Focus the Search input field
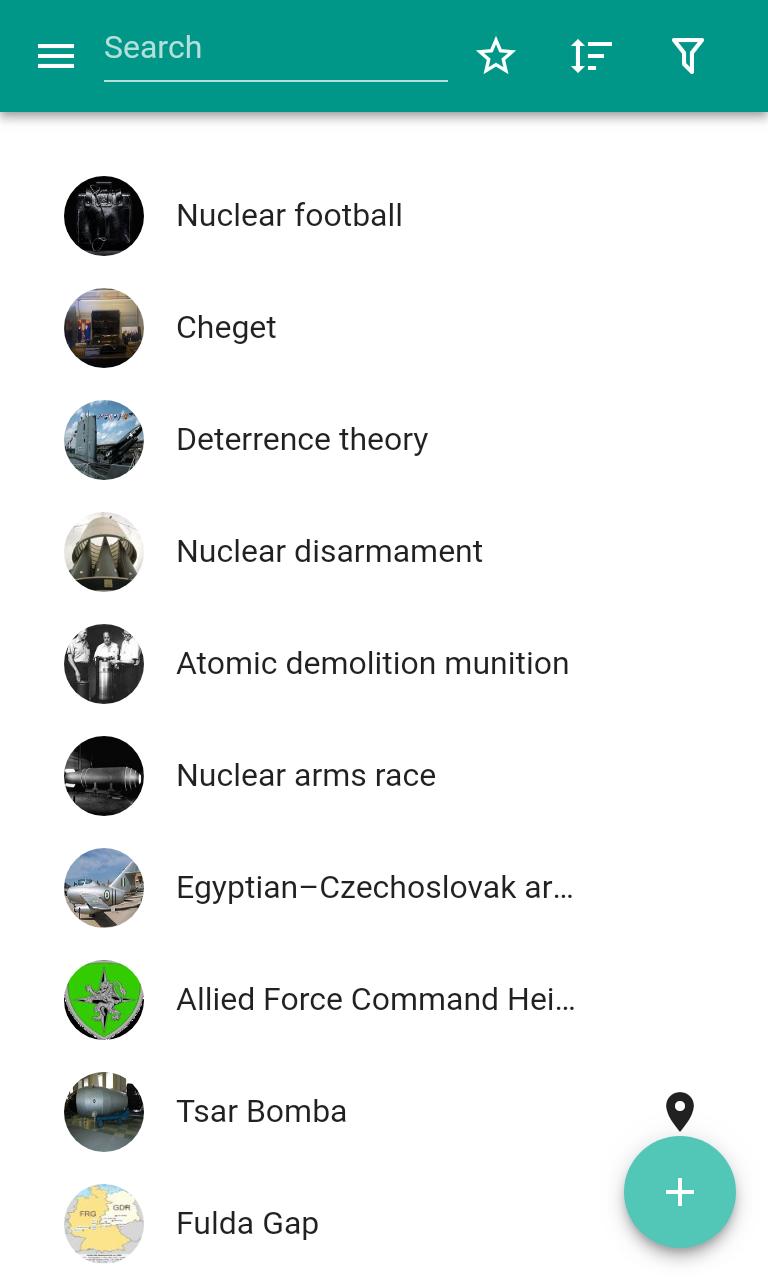Screen dimensions: 768x1280 coord(276,50)
